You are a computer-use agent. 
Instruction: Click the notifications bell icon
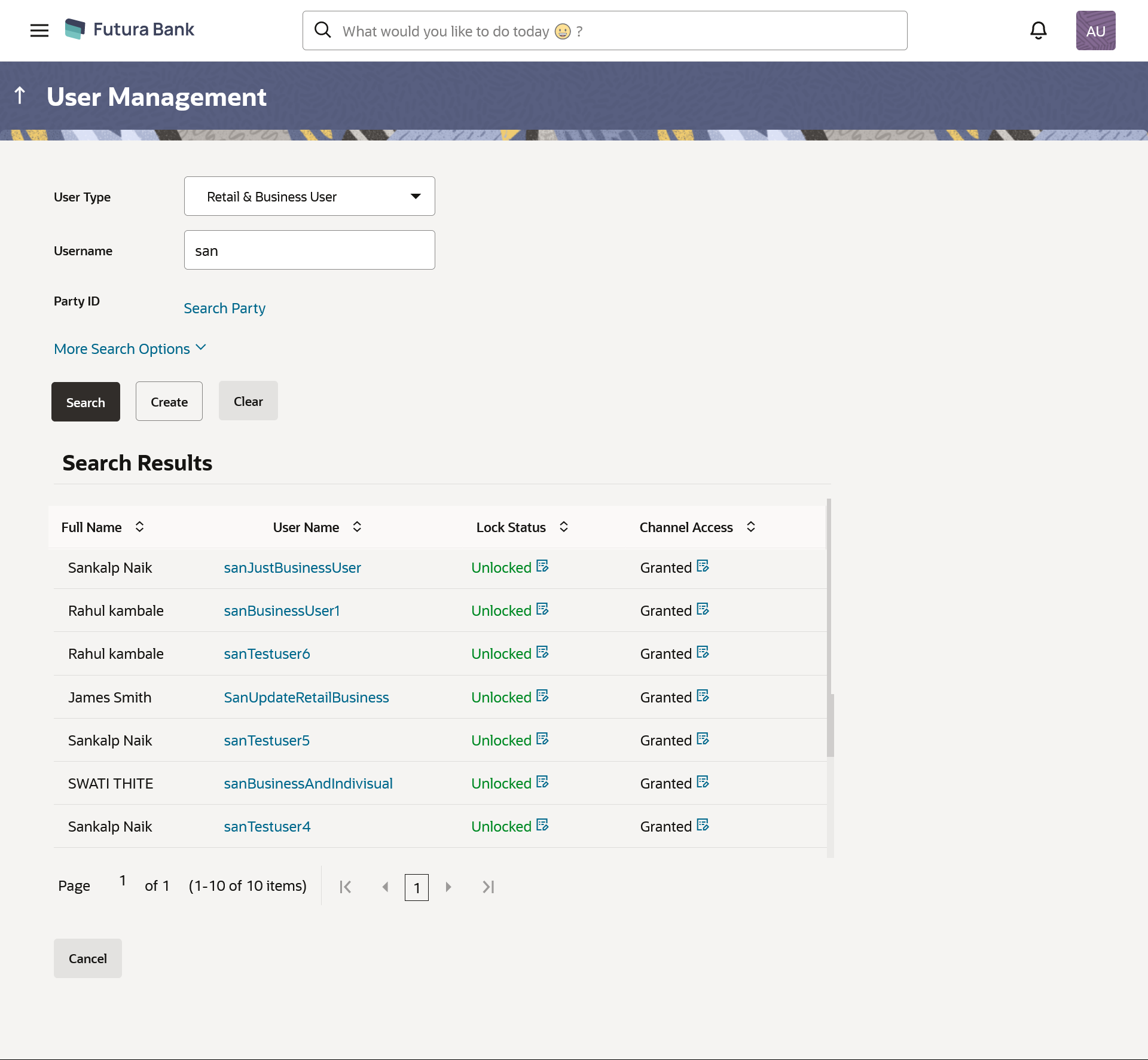pyautogui.click(x=1038, y=30)
